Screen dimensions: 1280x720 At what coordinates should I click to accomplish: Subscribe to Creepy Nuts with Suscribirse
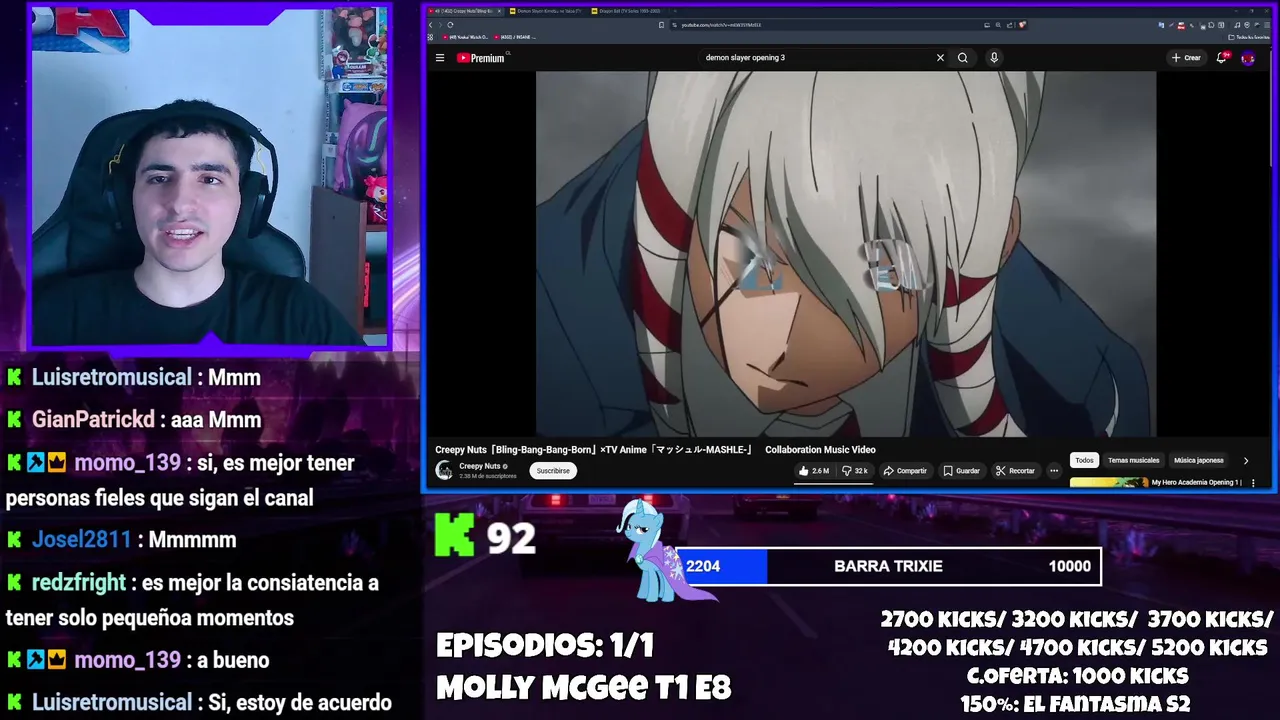pos(553,471)
